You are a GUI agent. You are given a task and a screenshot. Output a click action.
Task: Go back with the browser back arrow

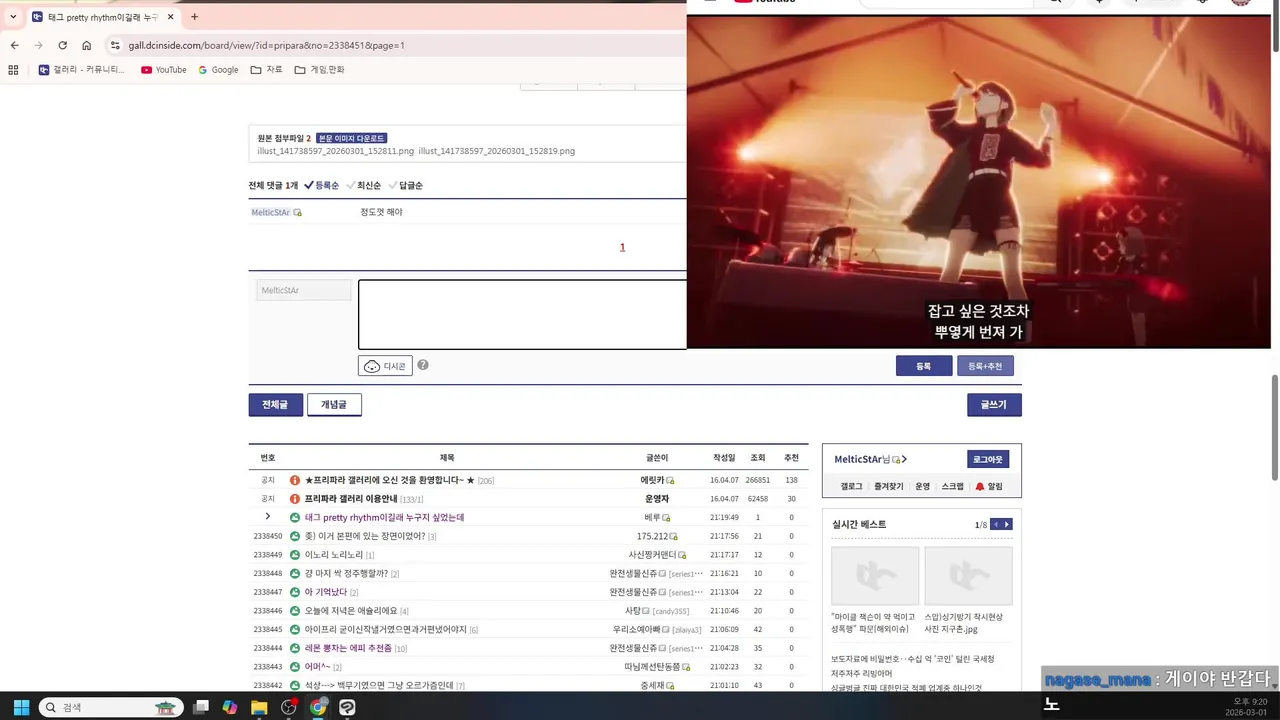tap(14, 45)
